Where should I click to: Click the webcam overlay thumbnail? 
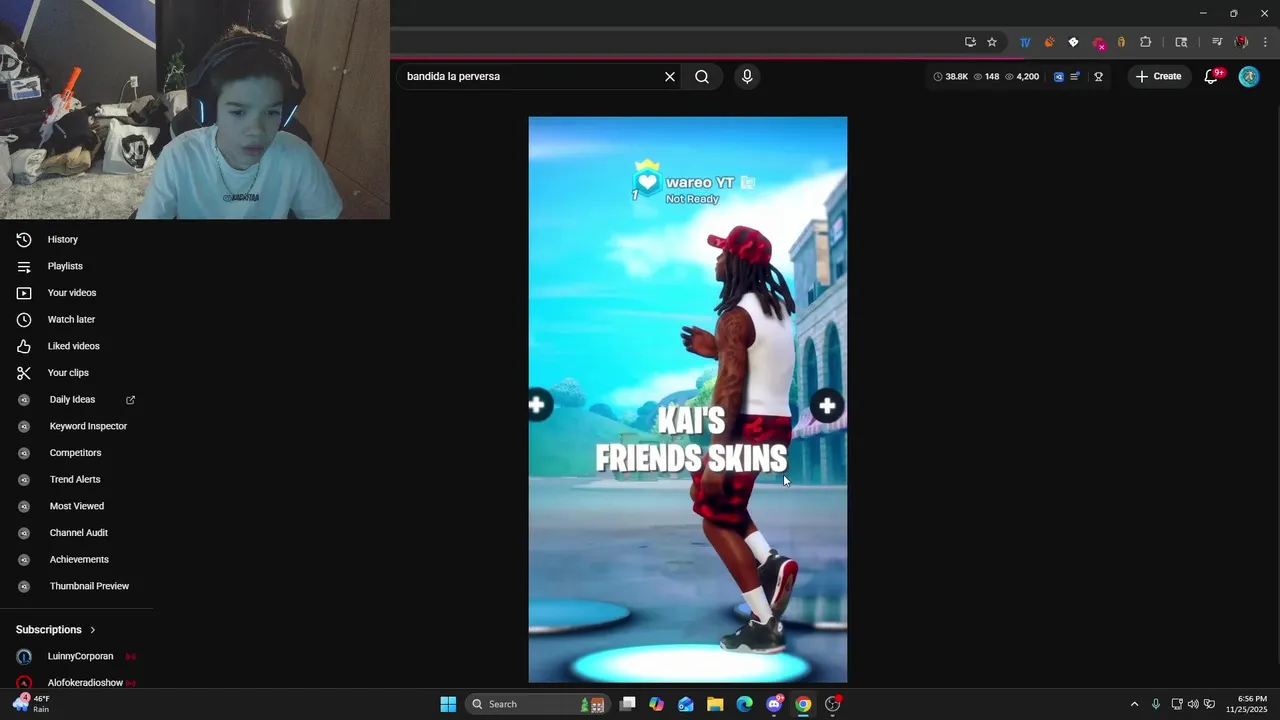pos(195,109)
